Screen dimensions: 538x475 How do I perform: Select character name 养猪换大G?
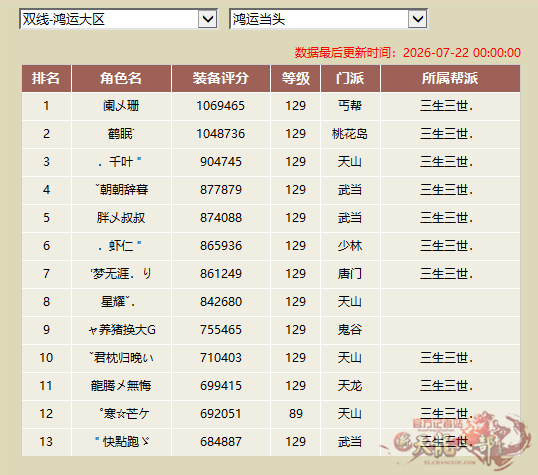122,330
